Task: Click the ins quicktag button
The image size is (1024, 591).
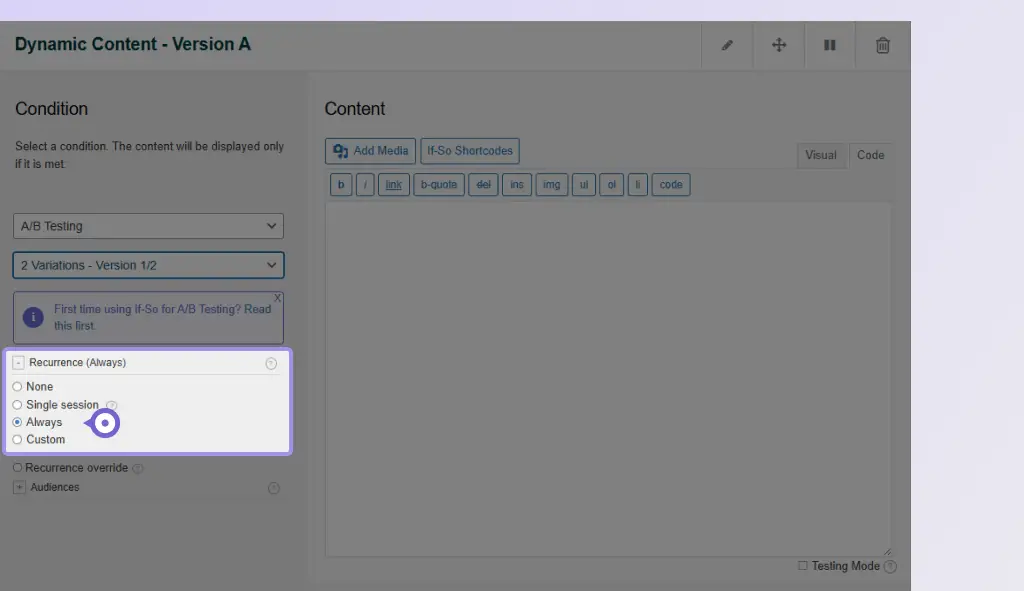Action: (517, 185)
